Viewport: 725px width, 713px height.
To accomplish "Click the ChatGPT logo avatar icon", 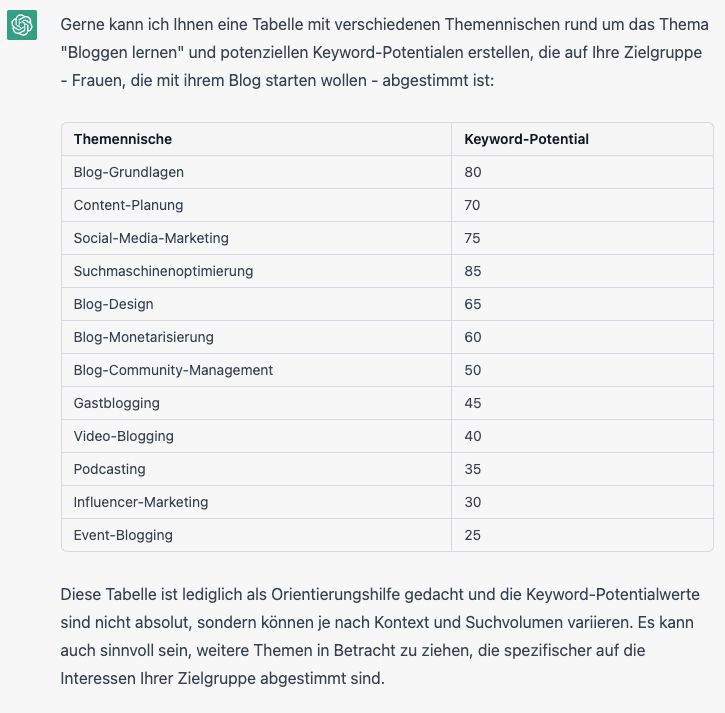I will (x=22, y=25).
